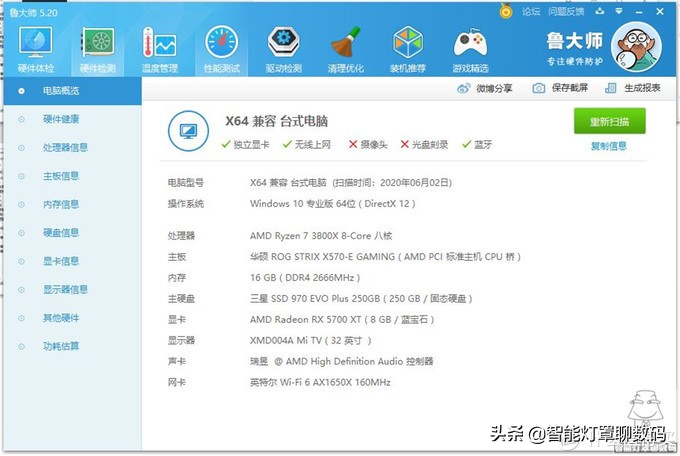The height and width of the screenshot is (456, 680).
Task: Click the 网卡 row label
Action: click(177, 383)
